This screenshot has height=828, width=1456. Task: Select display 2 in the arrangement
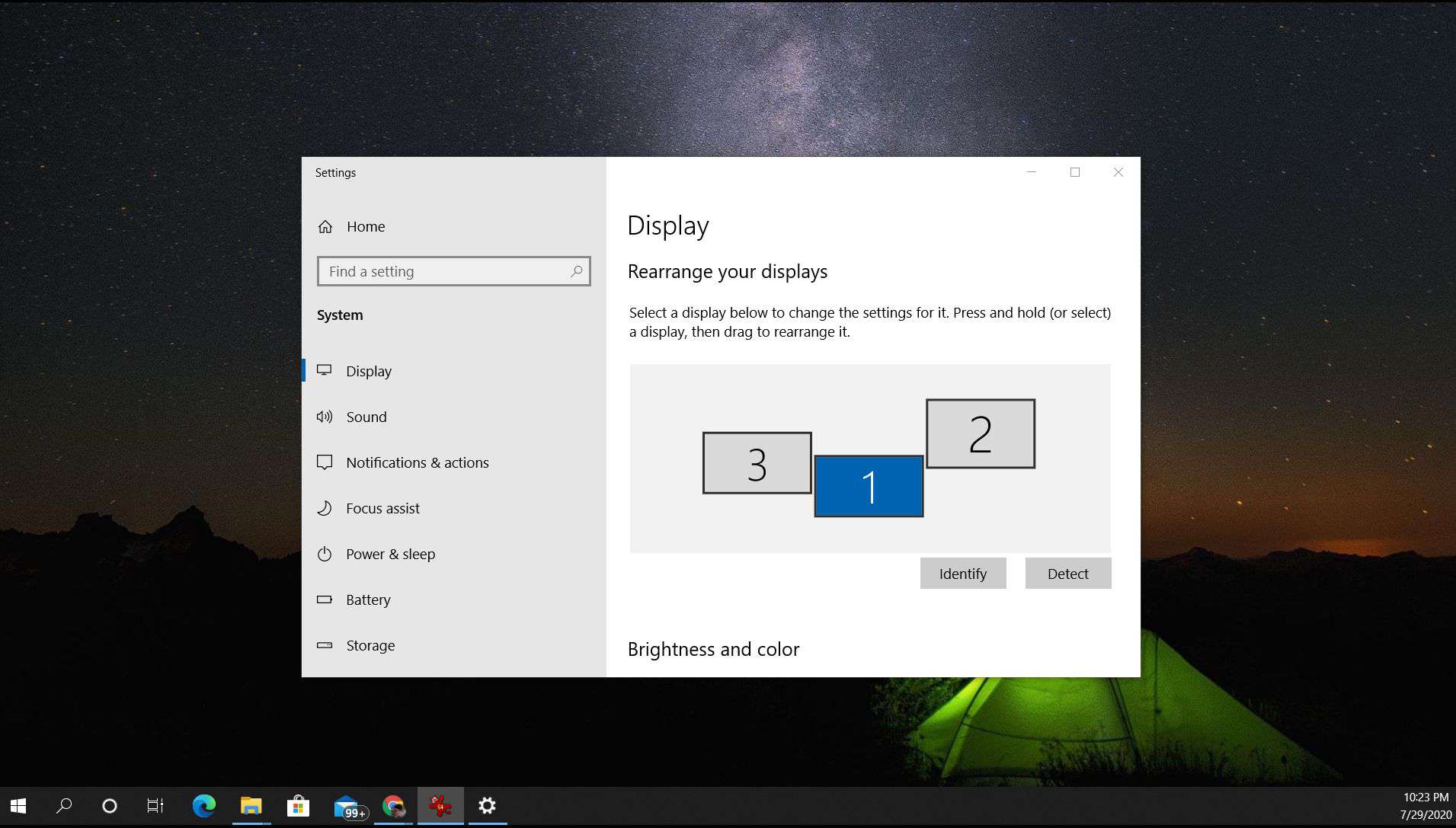pos(981,433)
